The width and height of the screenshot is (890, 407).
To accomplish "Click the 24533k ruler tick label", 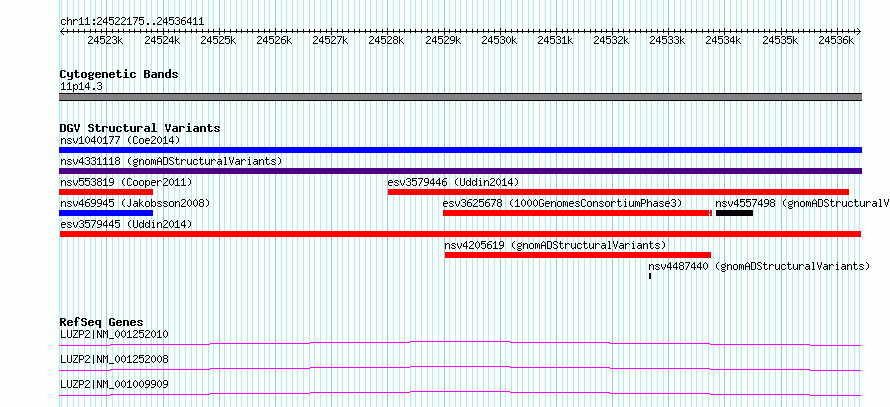I will [668, 40].
